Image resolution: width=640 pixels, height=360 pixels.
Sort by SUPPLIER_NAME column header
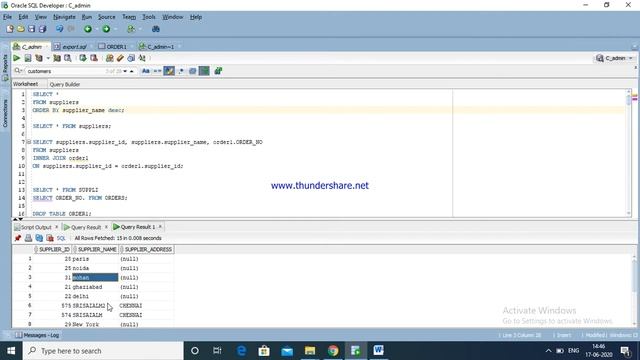pos(96,249)
